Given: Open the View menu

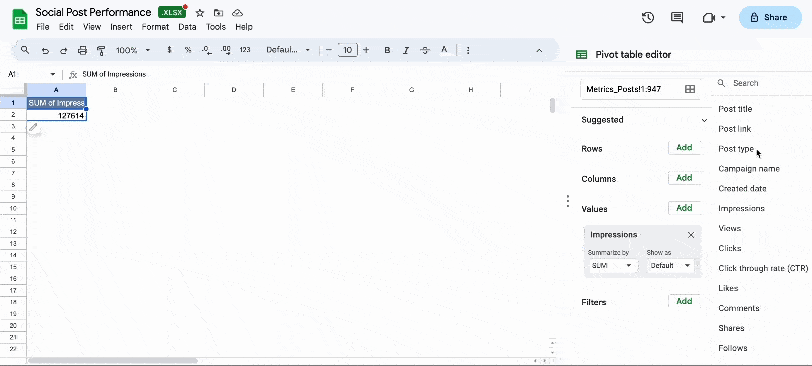Looking at the screenshot, I should (x=92, y=27).
